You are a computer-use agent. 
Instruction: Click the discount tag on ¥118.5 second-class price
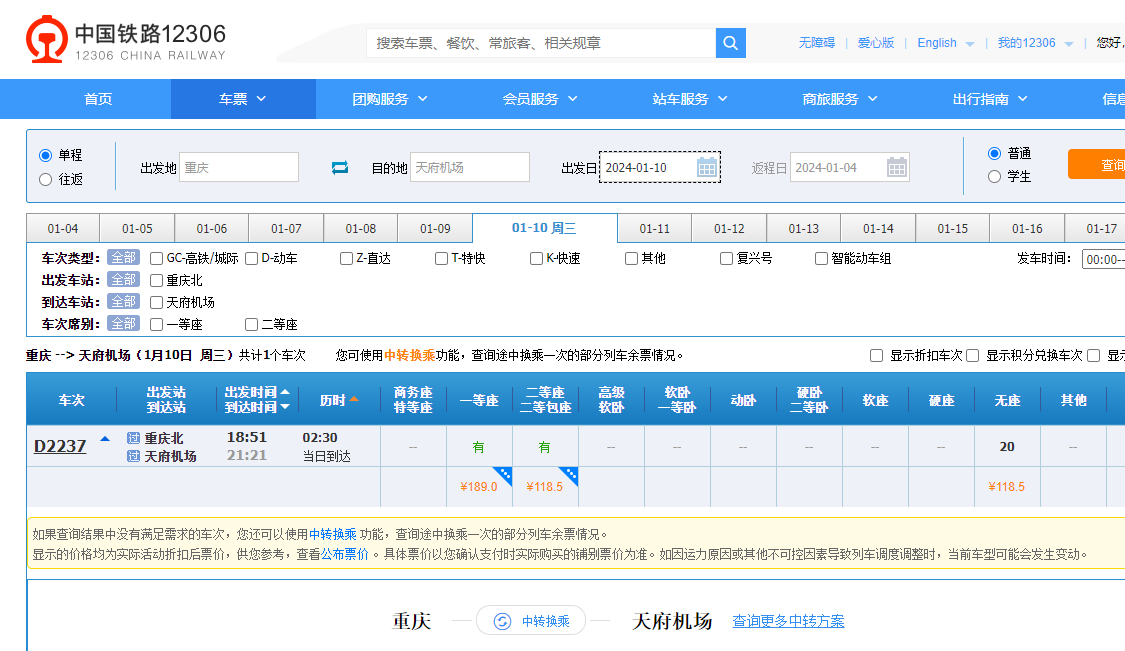pos(570,475)
